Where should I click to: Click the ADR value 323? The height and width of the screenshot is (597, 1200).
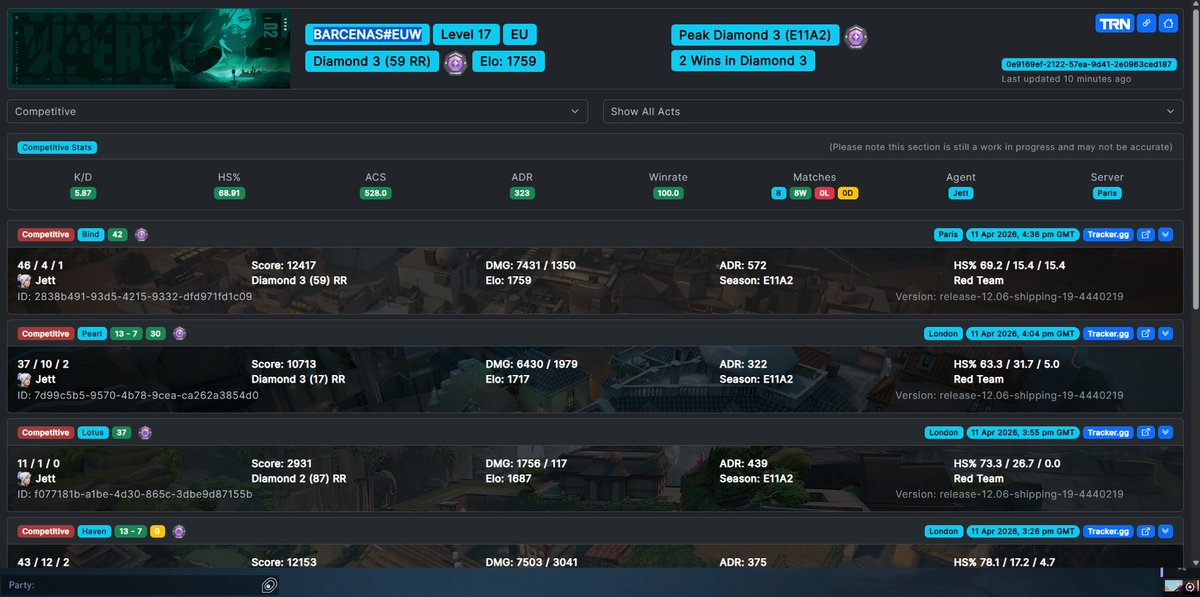pyautogui.click(x=522, y=193)
